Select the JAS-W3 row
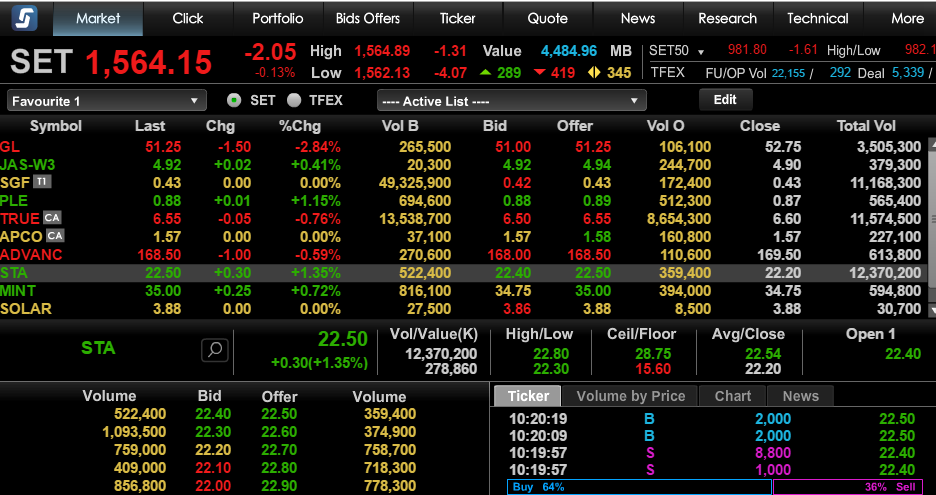Viewport: 936px width, 495px height. 463,165
